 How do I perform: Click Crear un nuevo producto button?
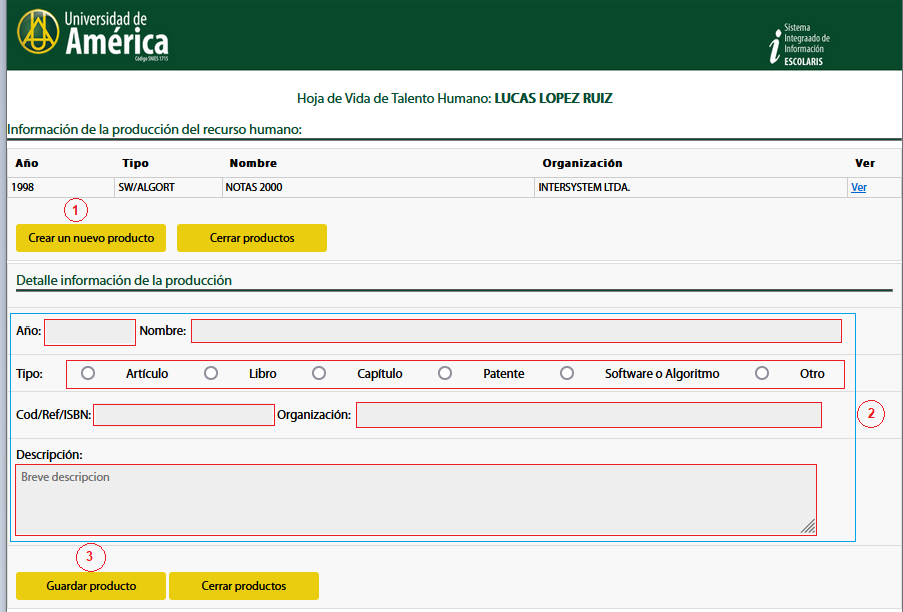pyautogui.click(x=91, y=238)
